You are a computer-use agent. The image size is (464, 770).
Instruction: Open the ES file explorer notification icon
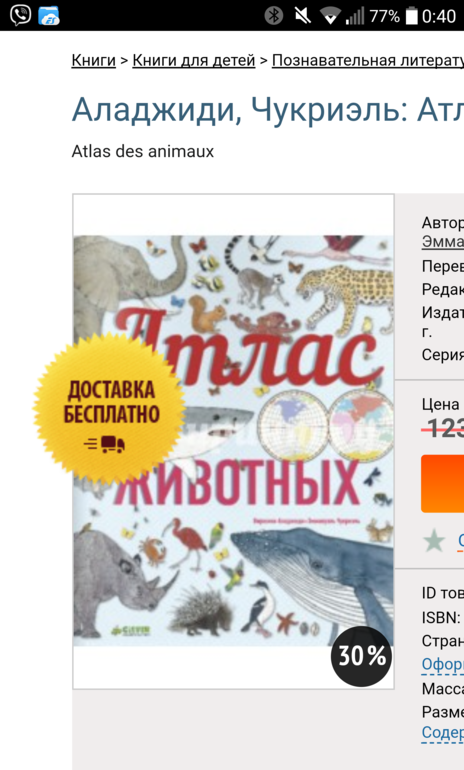[49, 16]
